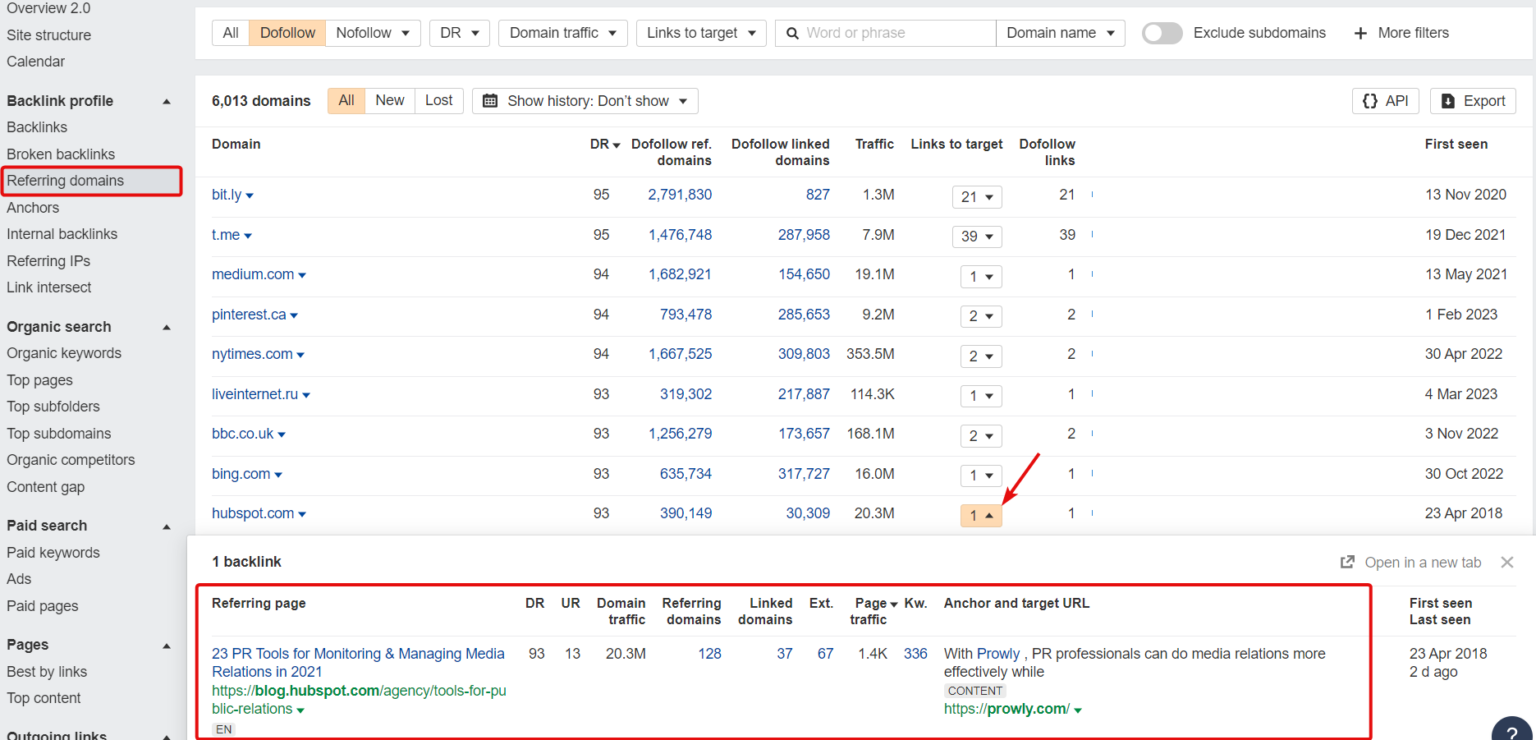Select the Dofollow filter option

(287, 33)
